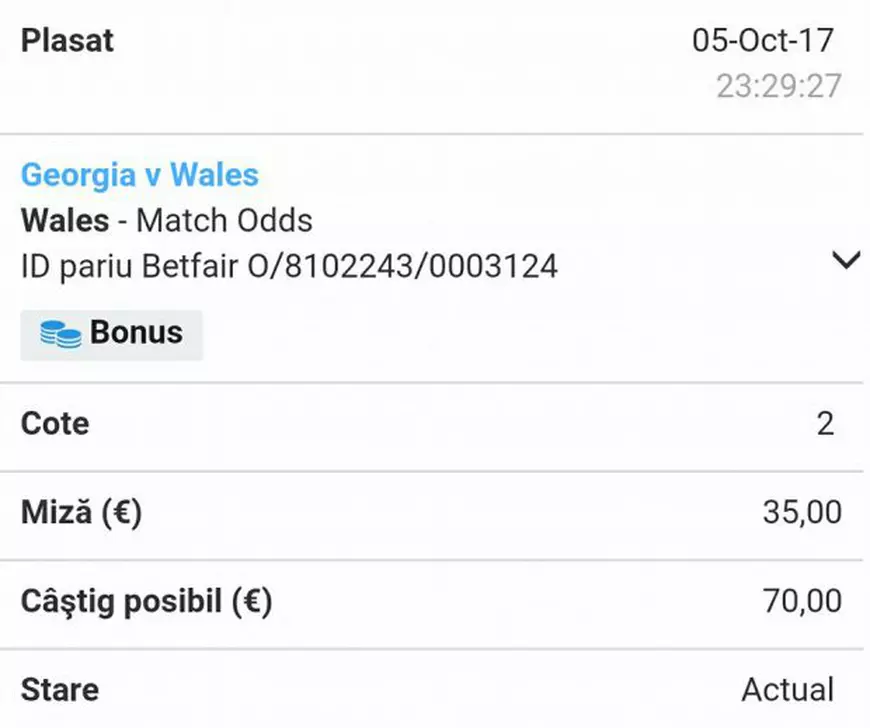Select the odds value 2

point(825,424)
